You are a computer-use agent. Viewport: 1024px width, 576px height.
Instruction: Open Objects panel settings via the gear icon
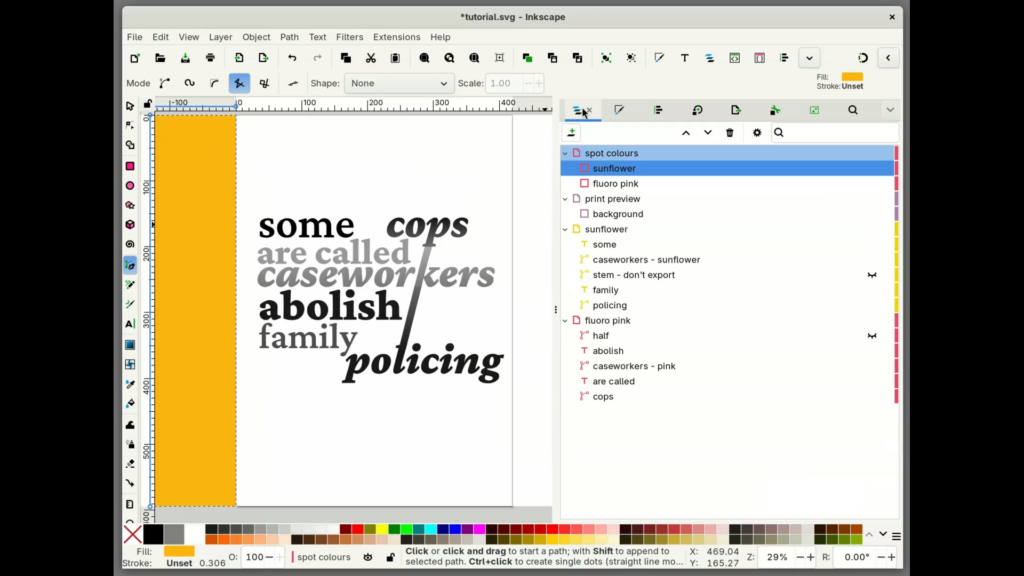(757, 132)
